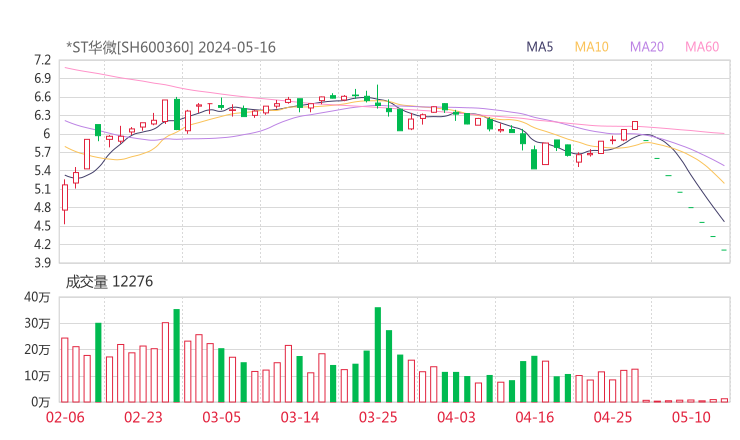Toggle the MA20 legend label
The image size is (740, 440).
coord(647,47)
